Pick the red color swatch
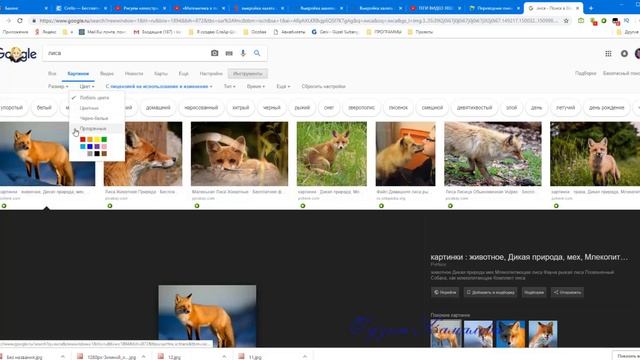The height and width of the screenshot is (360, 640). pos(82,140)
